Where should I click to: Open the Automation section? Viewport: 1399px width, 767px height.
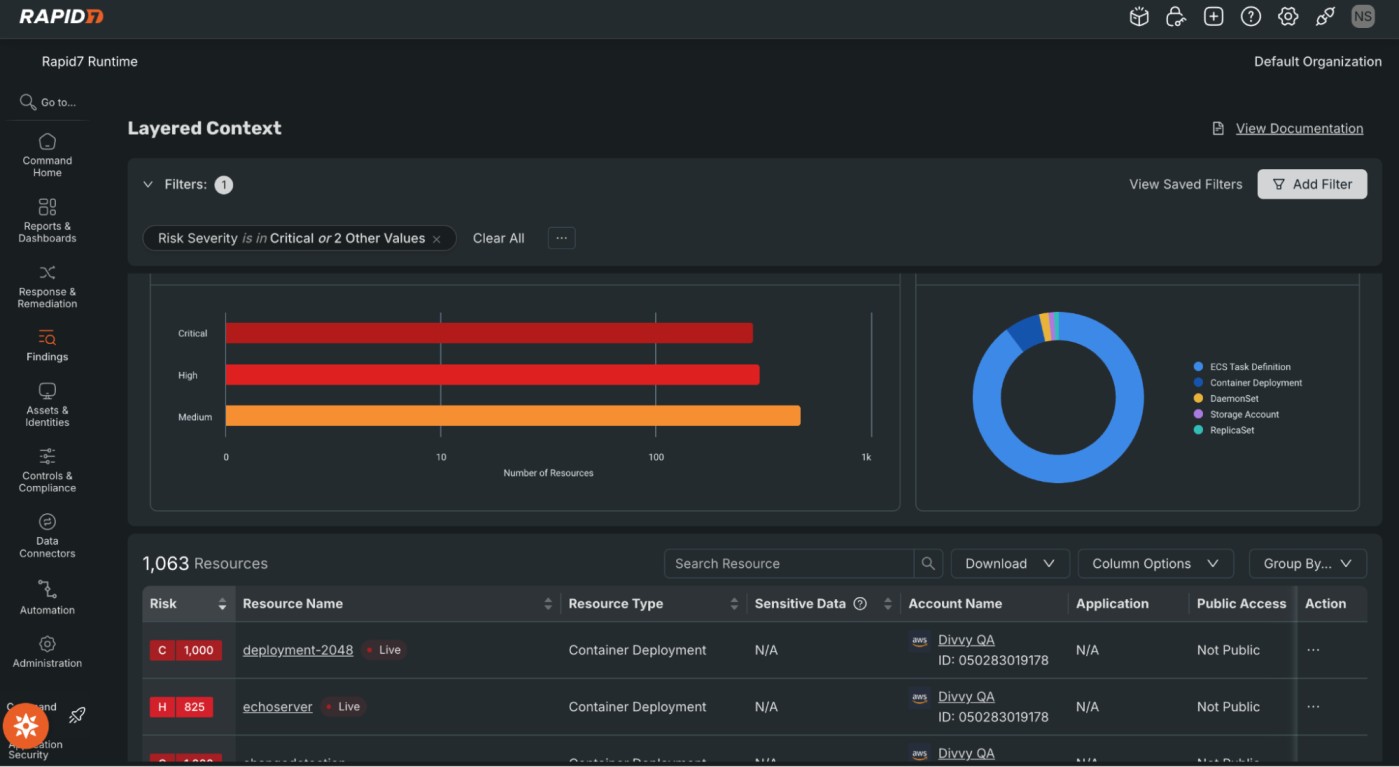[x=46, y=597]
